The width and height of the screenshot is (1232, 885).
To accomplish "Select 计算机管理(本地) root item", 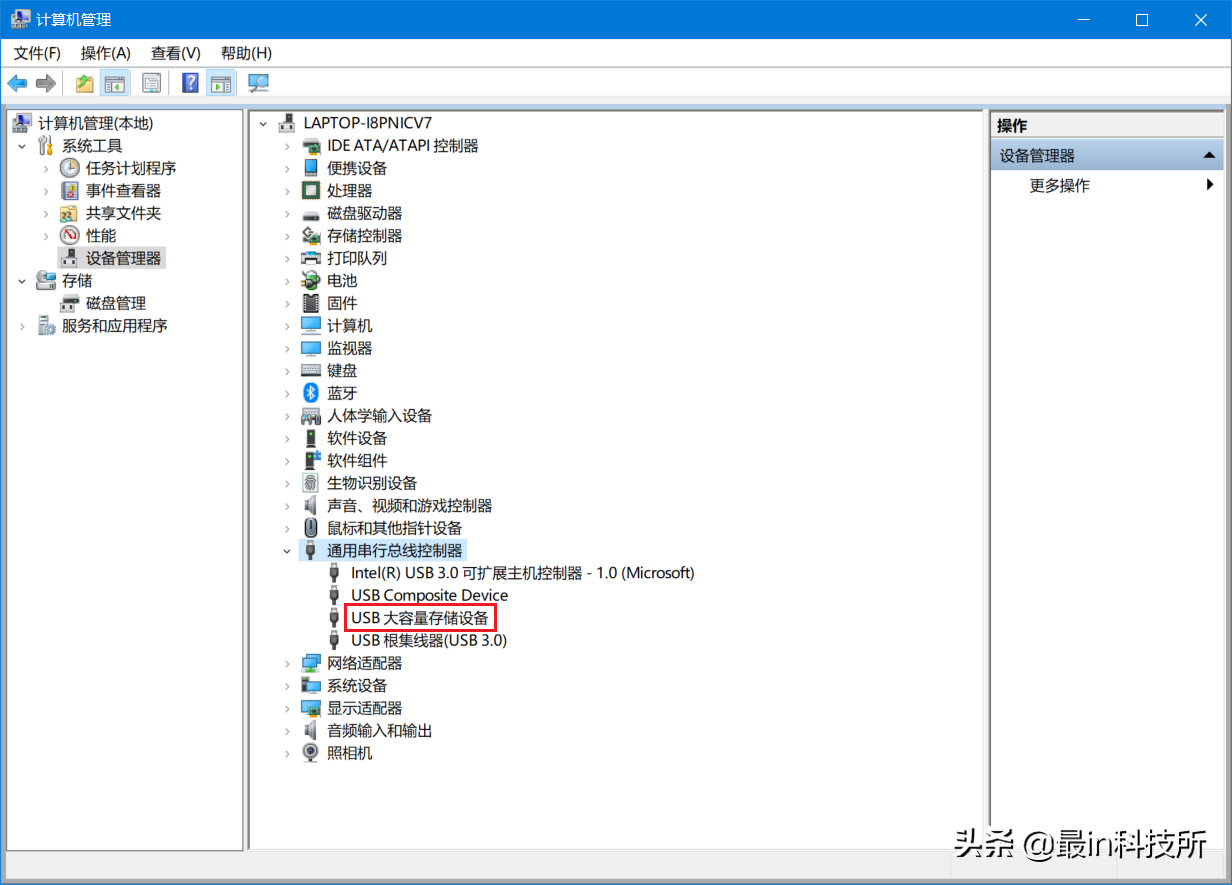I will (x=96, y=123).
